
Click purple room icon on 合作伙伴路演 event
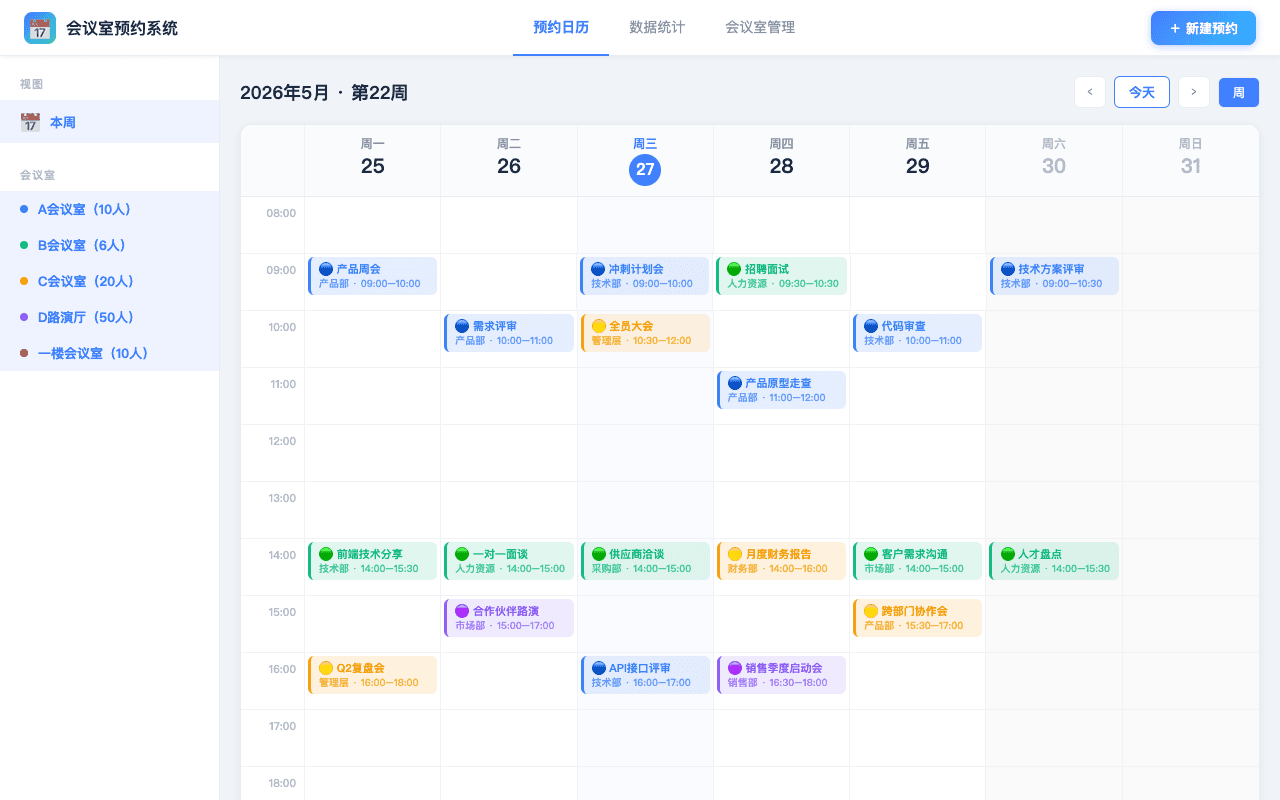coord(462,611)
